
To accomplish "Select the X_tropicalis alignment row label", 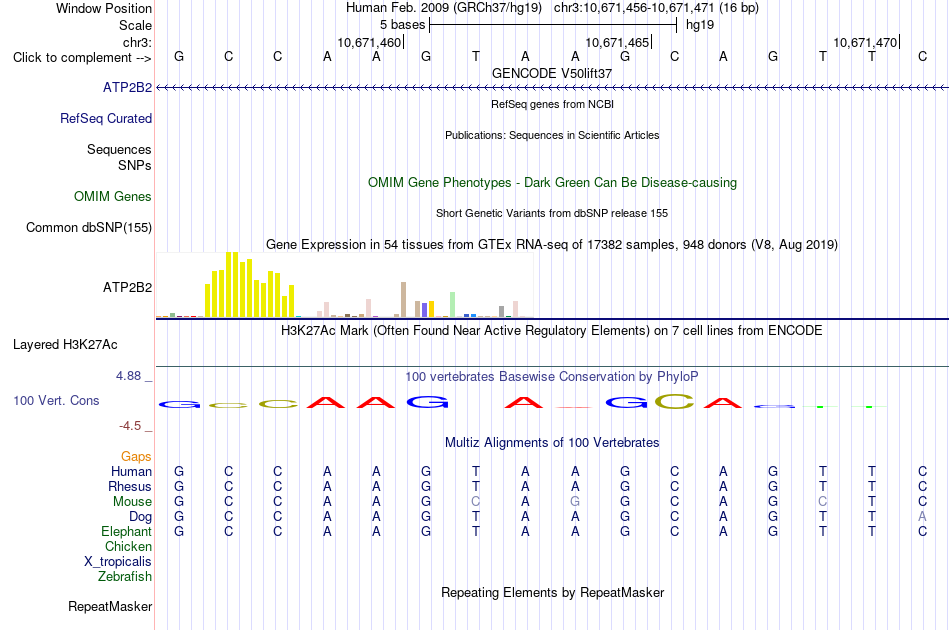I will click(x=118, y=562).
